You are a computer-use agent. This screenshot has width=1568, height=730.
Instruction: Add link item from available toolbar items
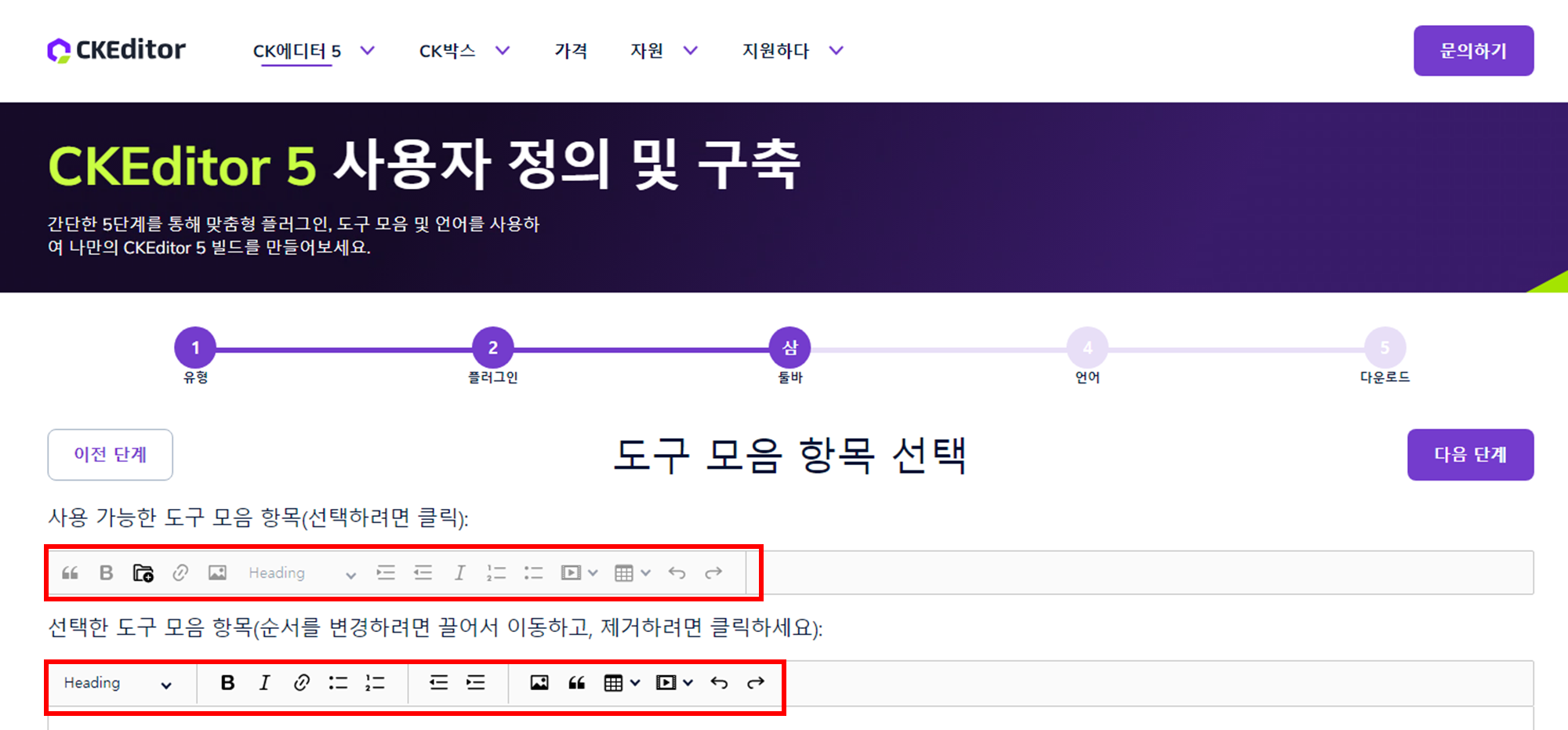coord(180,573)
